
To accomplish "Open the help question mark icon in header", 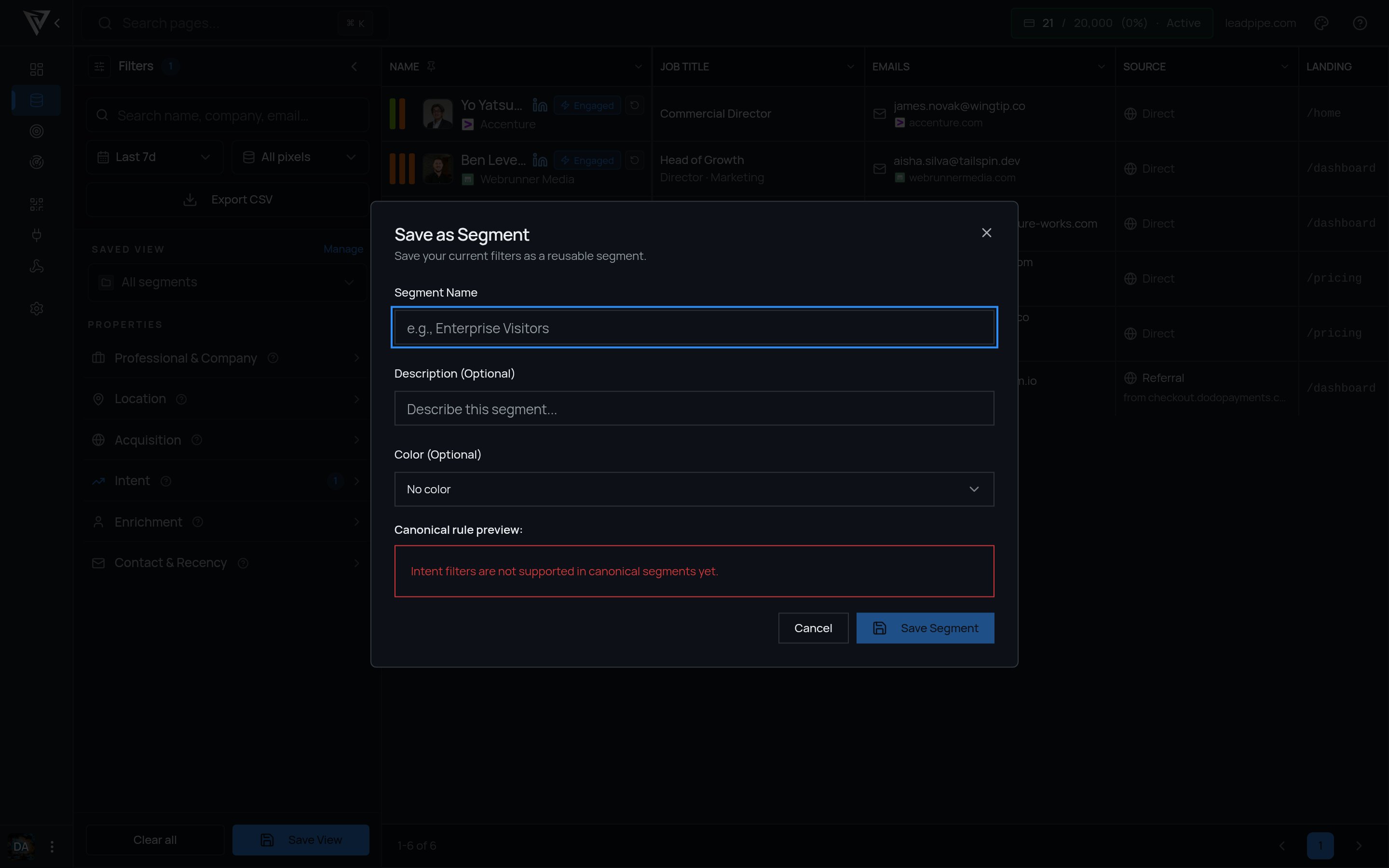I will pos(1360,23).
